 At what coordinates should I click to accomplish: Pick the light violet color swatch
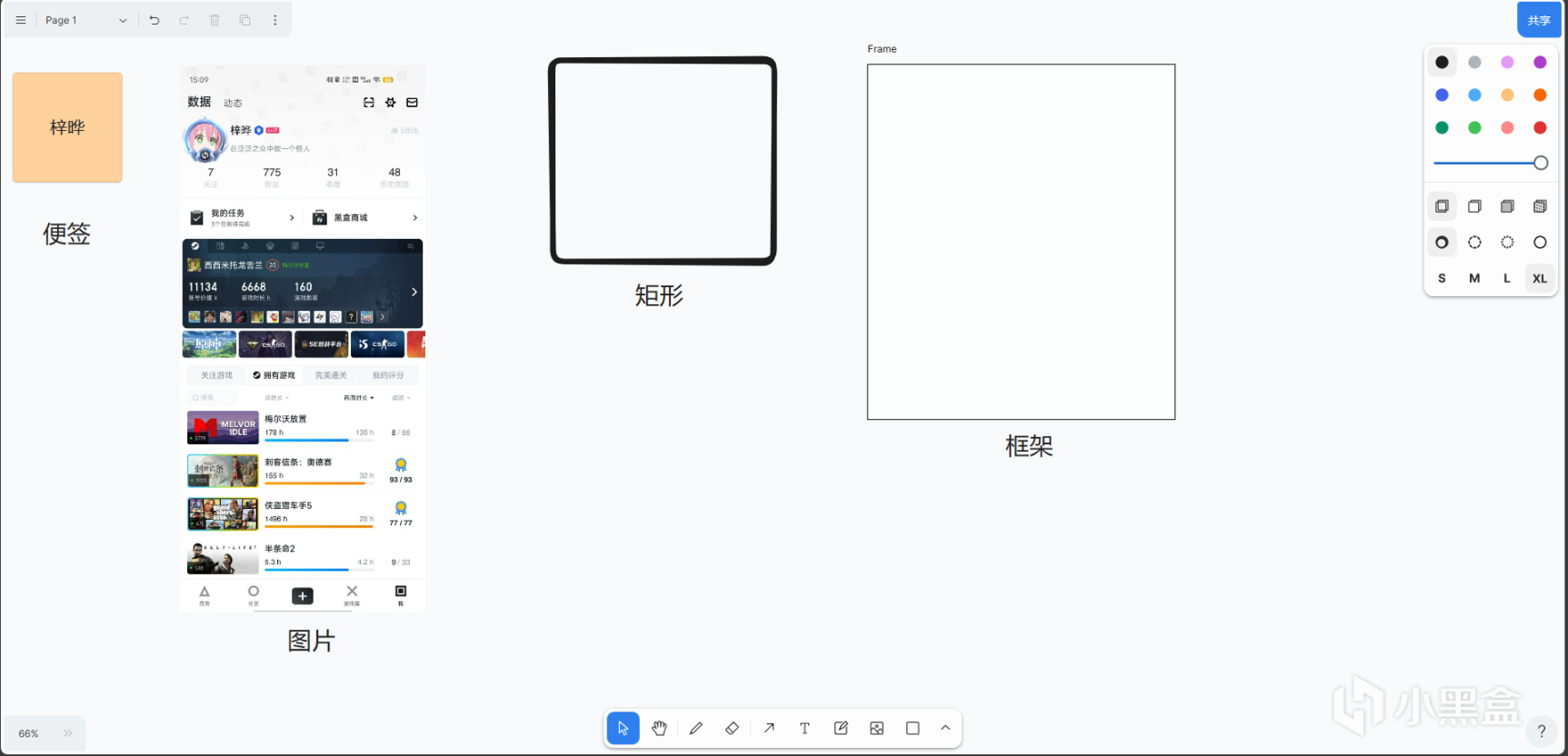(1507, 63)
